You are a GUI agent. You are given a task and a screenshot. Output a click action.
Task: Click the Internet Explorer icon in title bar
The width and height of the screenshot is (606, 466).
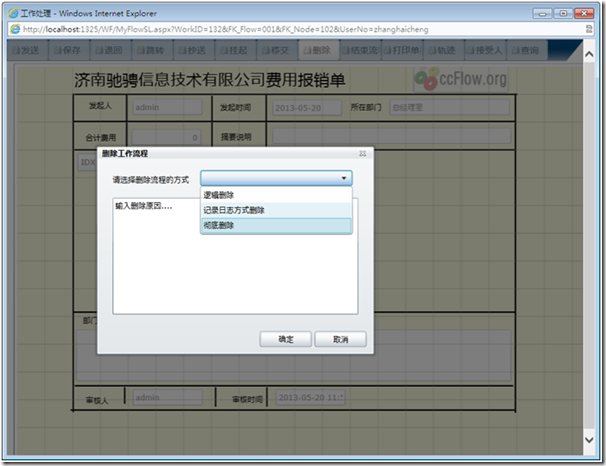13,13
